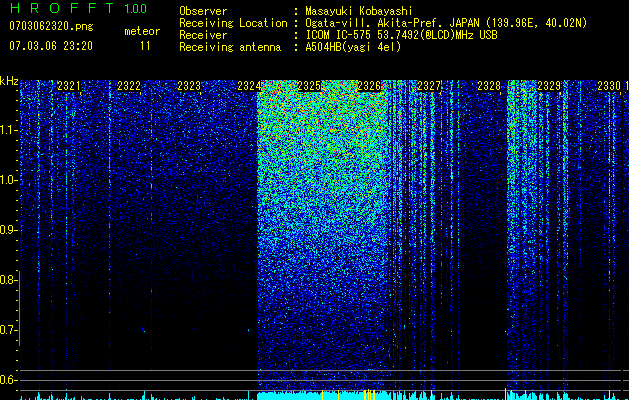629x400 pixels.
Task: Click the HROFFT 1.0.0 title text
Action: tap(78, 8)
